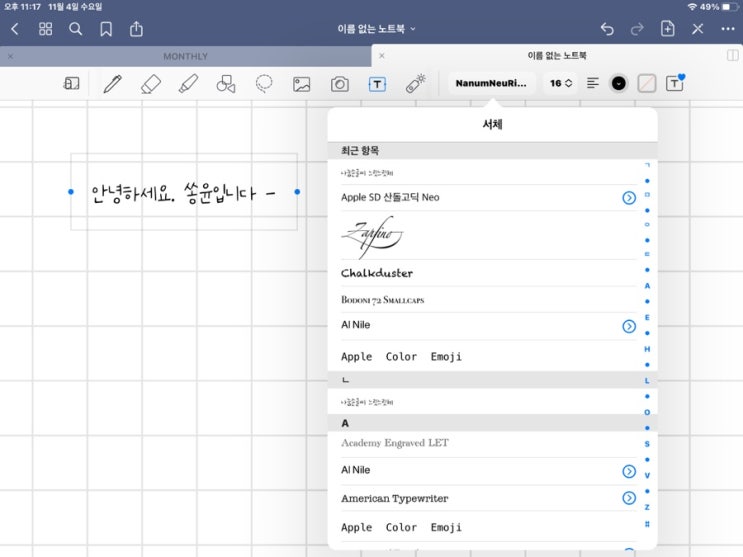Image resolution: width=743 pixels, height=557 pixels.
Task: Expand Al Nile variants under section A
Action: (629, 471)
